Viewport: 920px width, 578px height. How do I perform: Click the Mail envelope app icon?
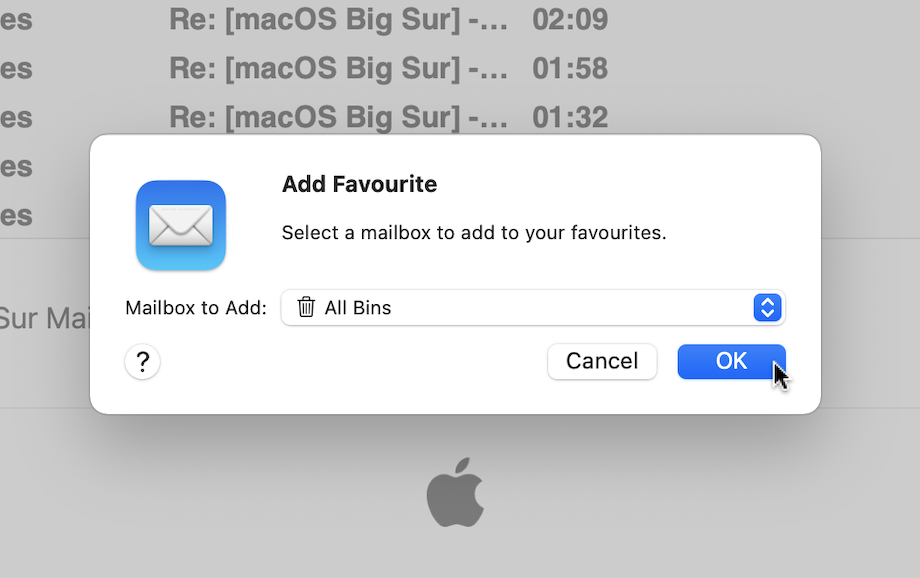(x=181, y=225)
